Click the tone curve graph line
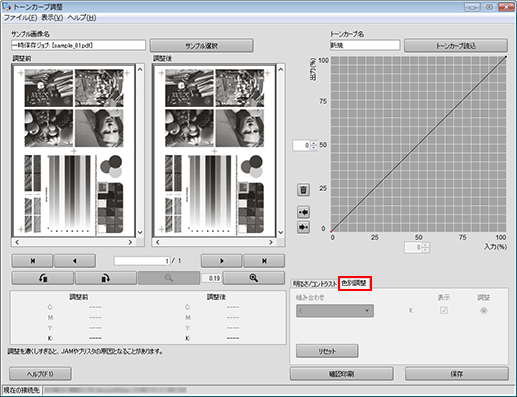This screenshot has height=397, width=517. (x=419, y=144)
